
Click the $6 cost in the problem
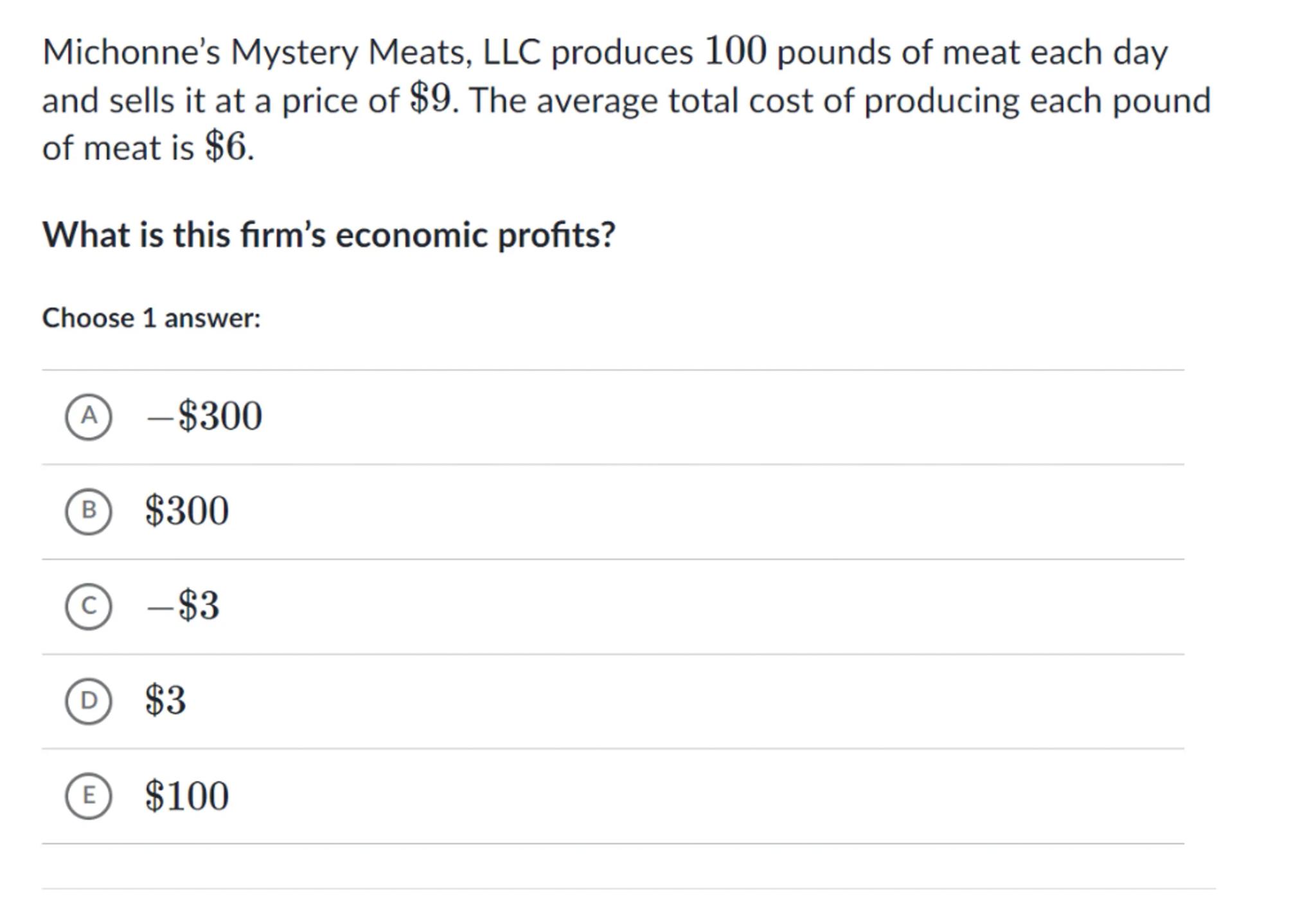tap(226, 147)
